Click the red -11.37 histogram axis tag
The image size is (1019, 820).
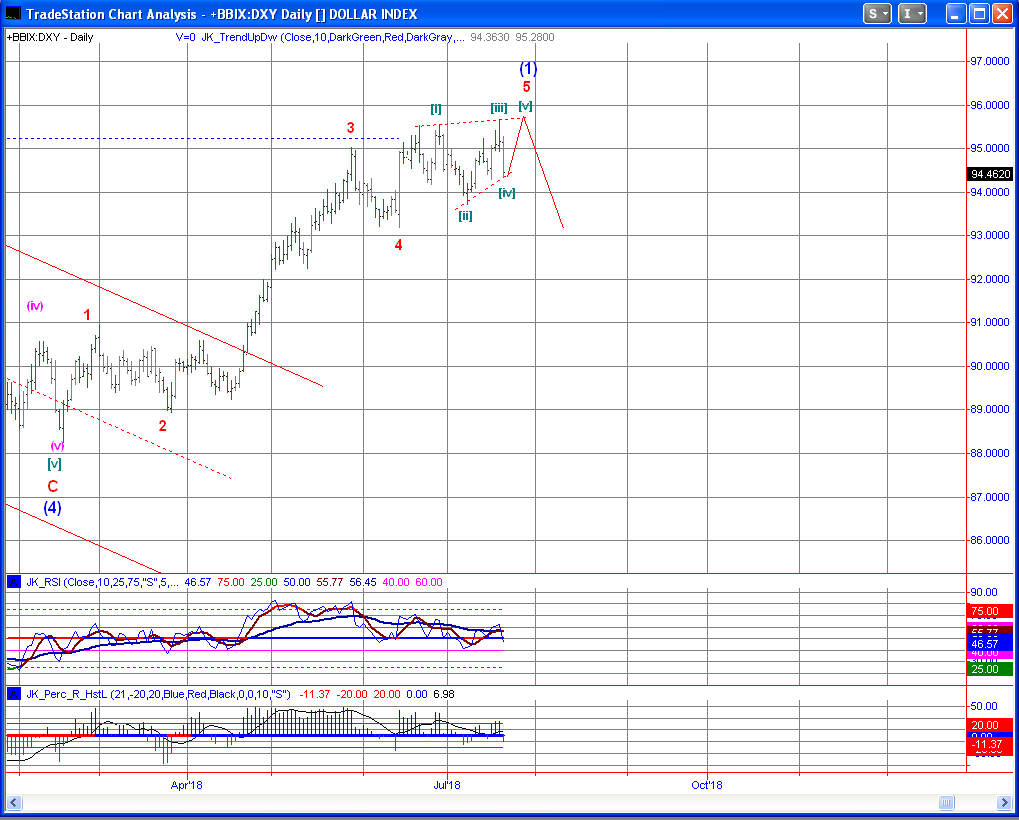990,745
